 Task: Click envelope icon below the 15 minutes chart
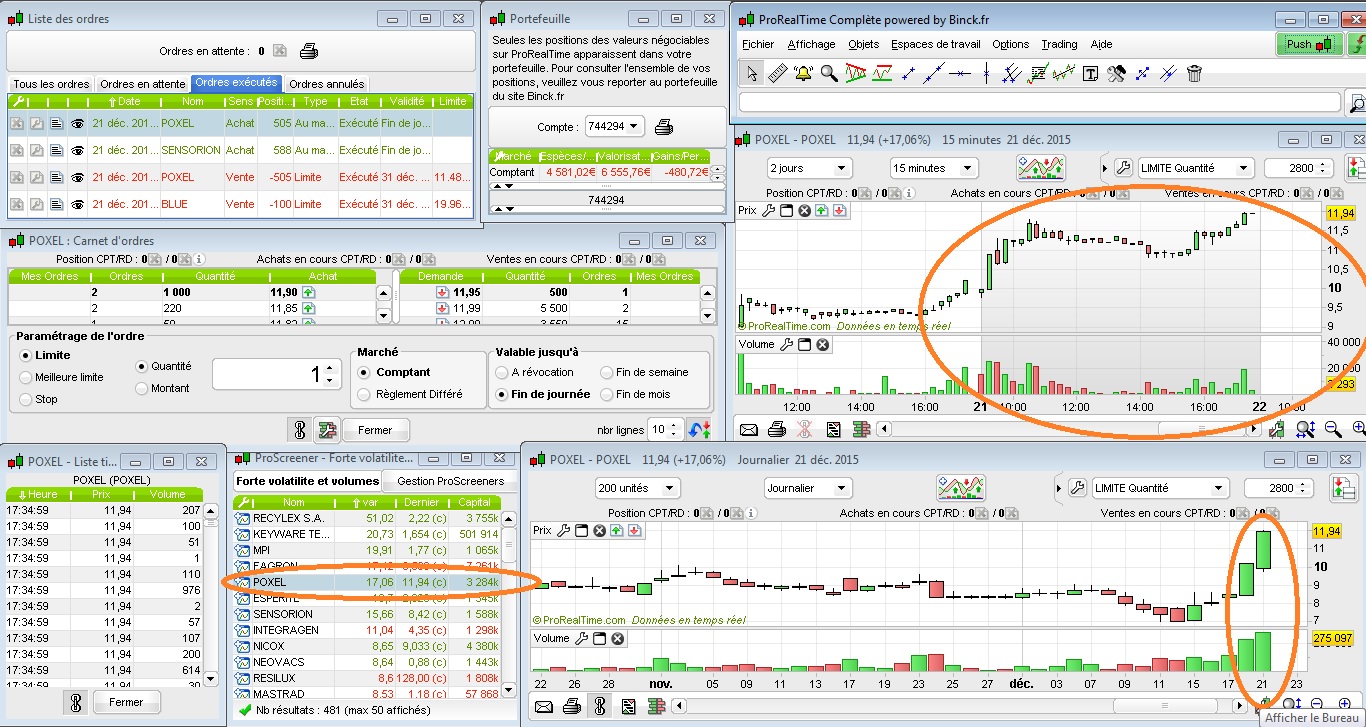click(x=749, y=429)
